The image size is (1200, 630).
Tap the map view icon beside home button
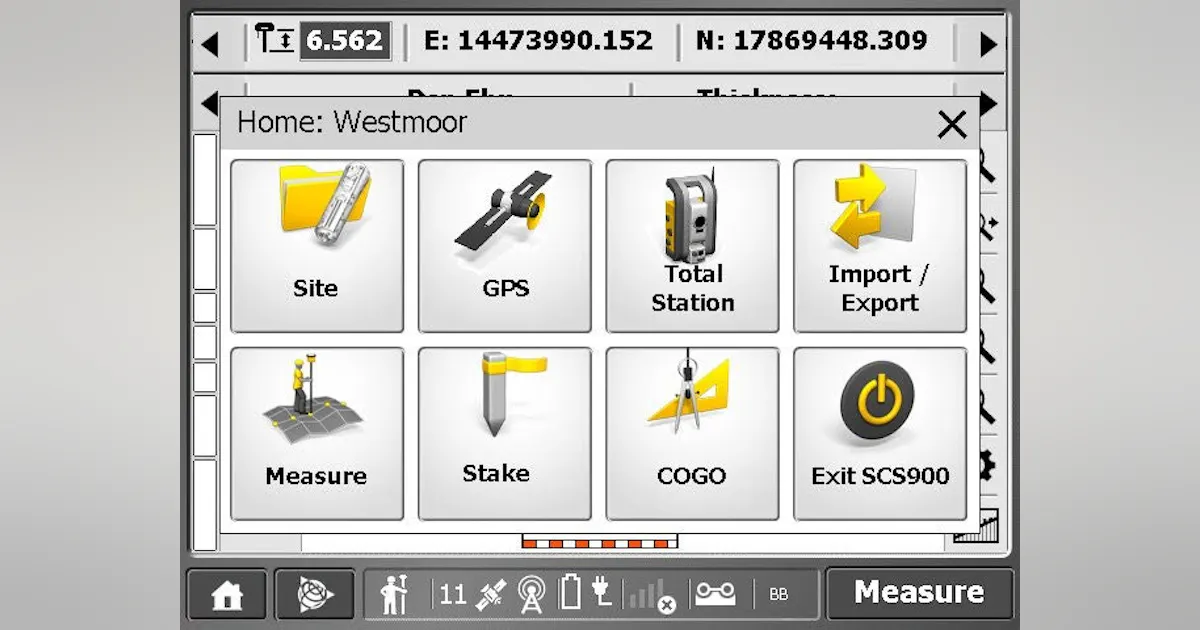[x=314, y=595]
